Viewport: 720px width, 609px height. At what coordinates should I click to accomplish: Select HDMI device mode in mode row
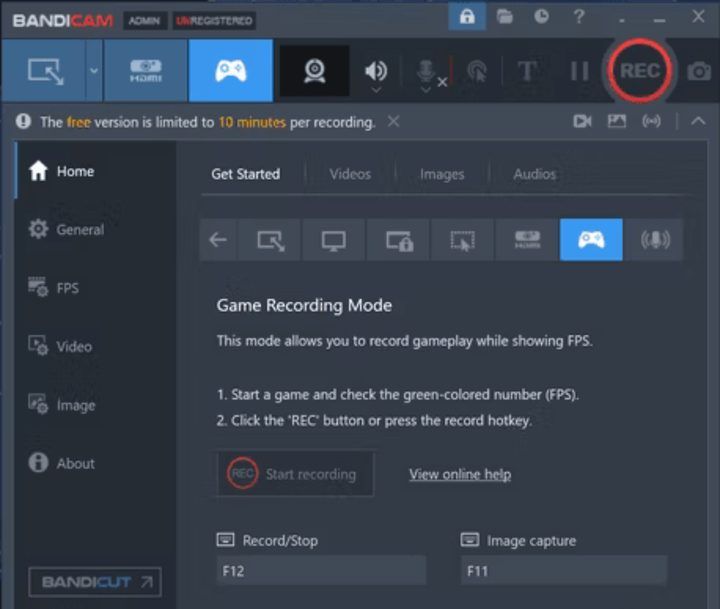(527, 240)
